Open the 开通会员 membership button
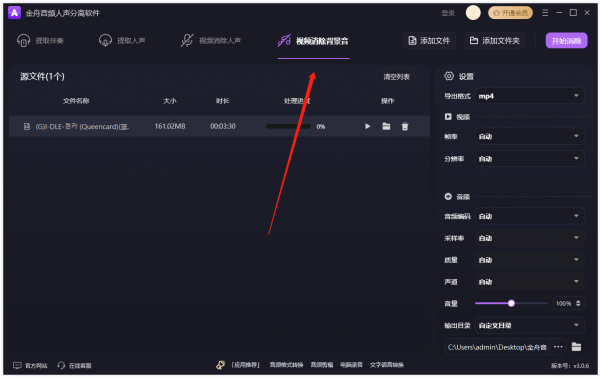 (x=510, y=13)
